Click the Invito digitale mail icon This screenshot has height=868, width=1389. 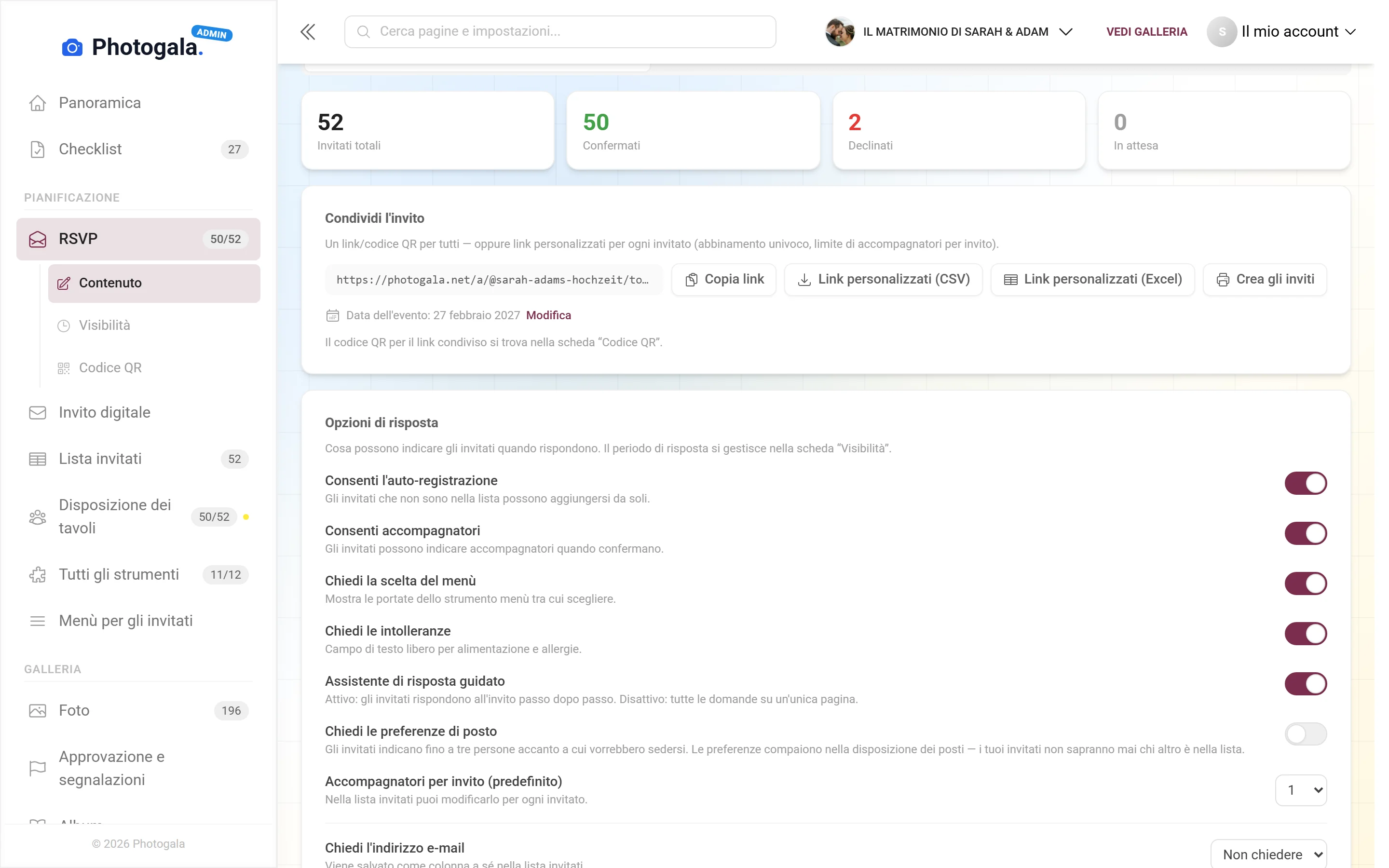coord(37,413)
